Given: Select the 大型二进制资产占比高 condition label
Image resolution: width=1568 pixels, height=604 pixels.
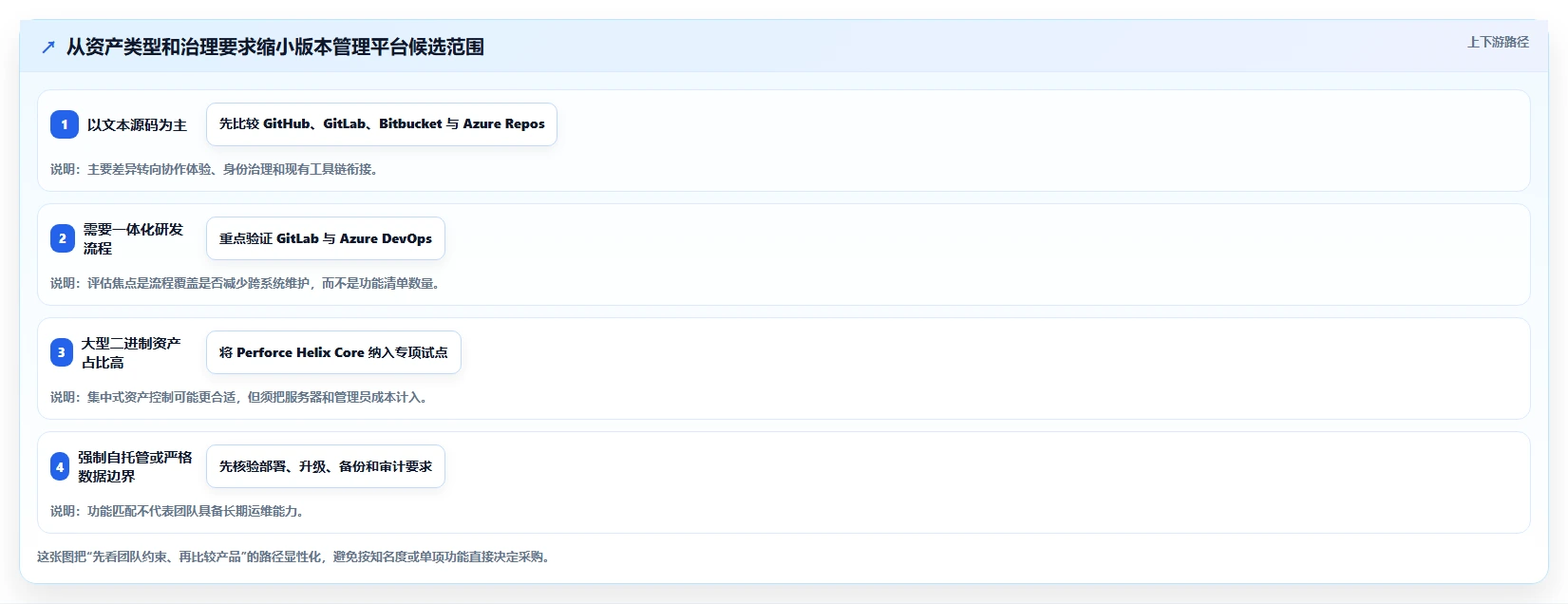Looking at the screenshot, I should [x=131, y=352].
